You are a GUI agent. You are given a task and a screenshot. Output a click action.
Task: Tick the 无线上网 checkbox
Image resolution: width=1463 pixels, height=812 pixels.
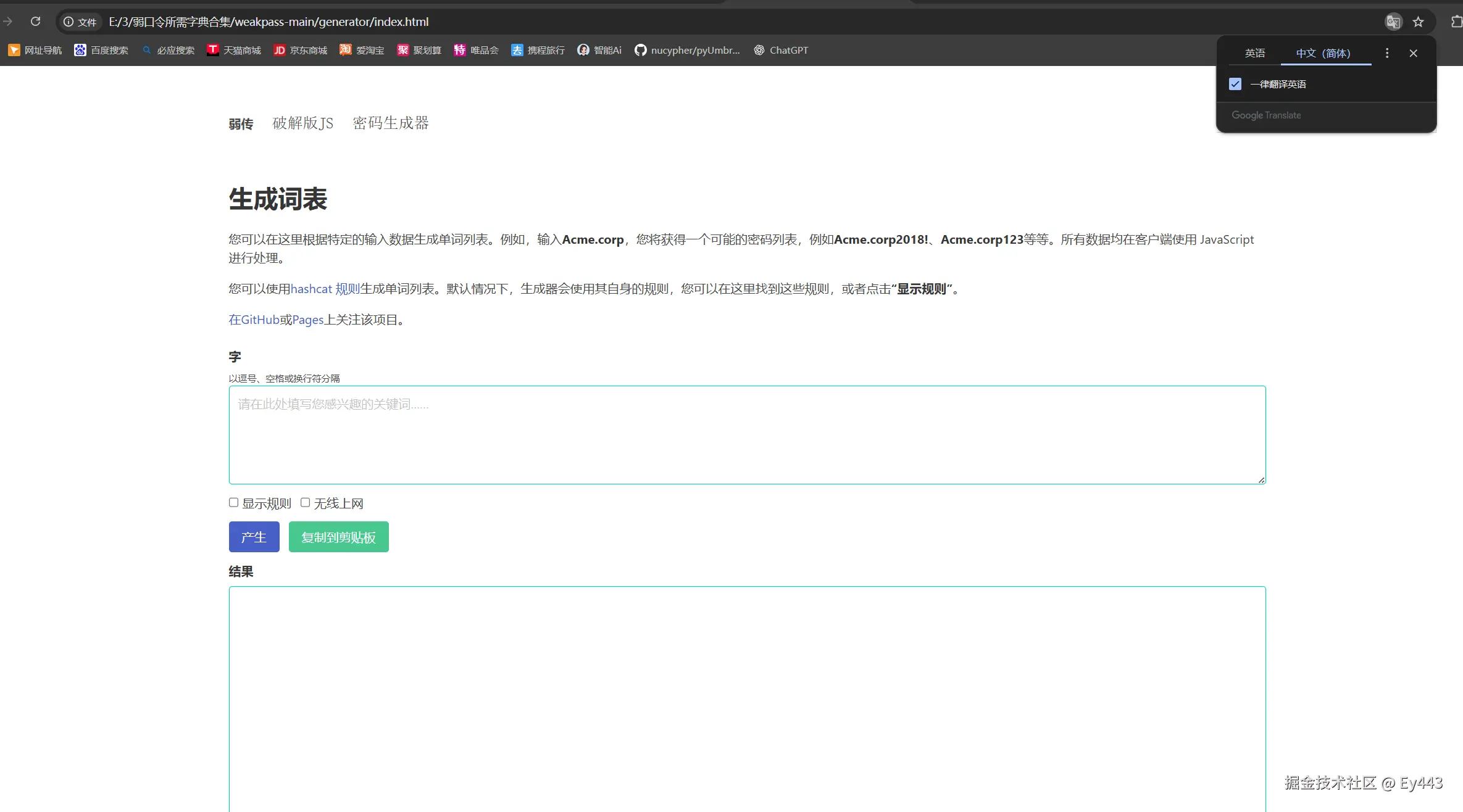click(x=305, y=503)
